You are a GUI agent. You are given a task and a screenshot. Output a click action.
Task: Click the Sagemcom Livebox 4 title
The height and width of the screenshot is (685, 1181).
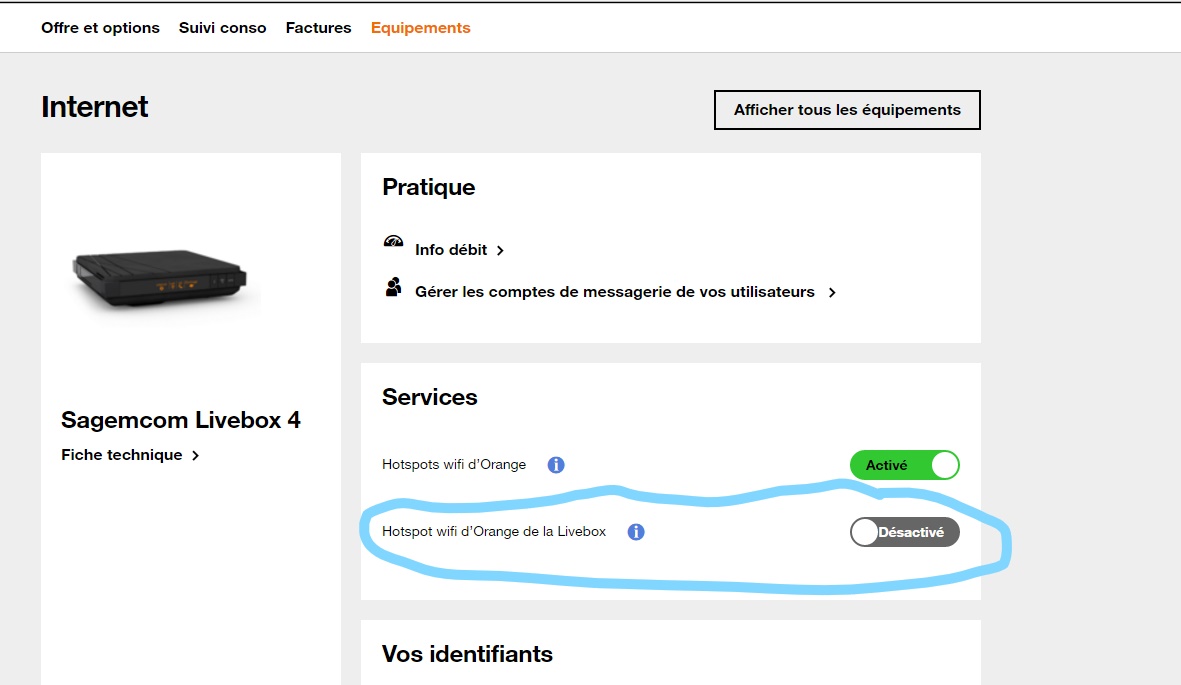(181, 420)
